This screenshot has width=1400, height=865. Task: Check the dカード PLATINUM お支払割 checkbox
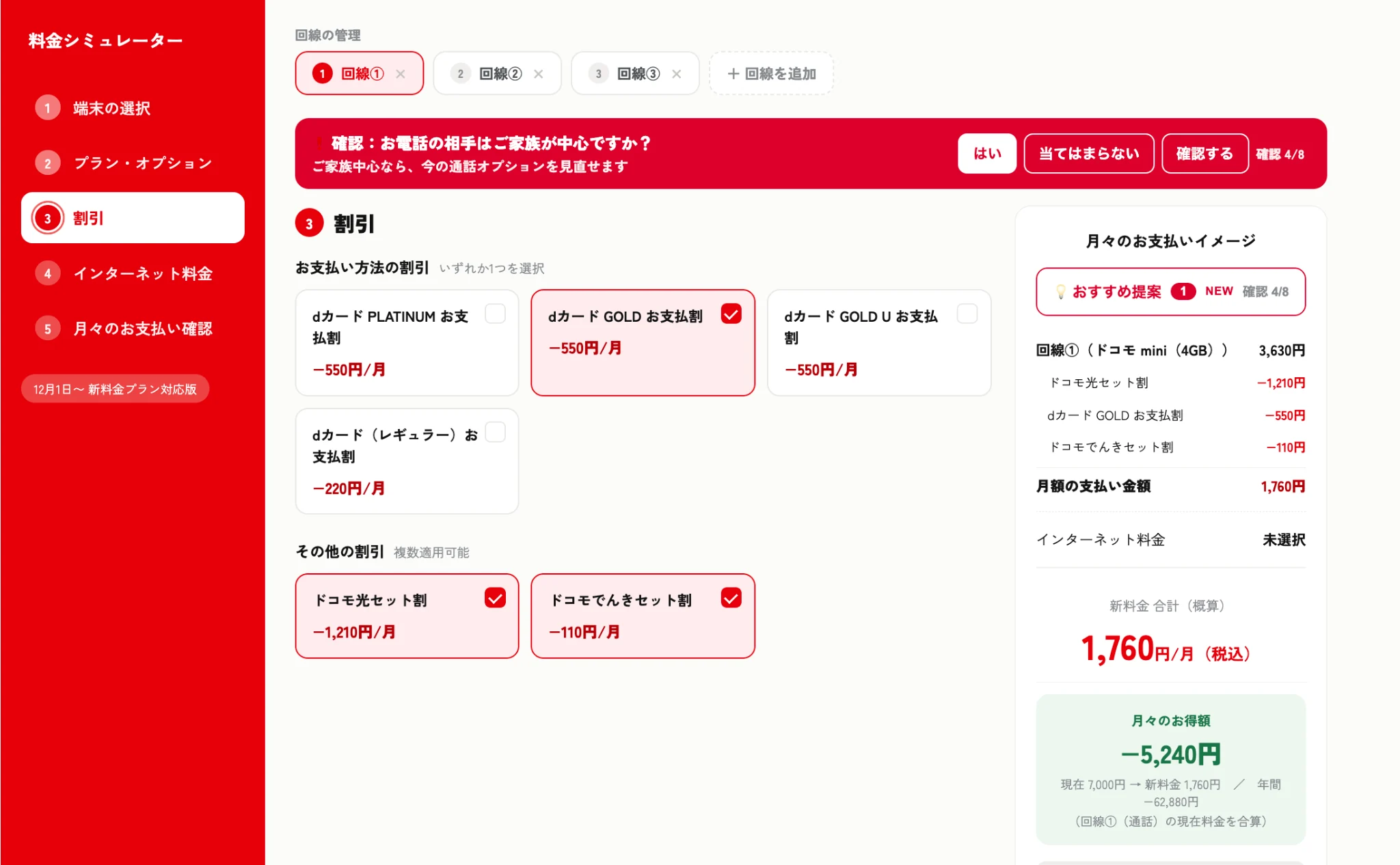coord(495,314)
